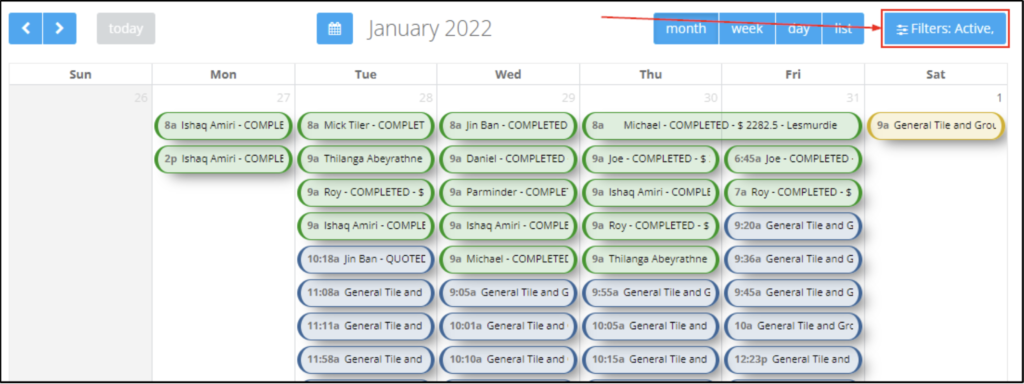Advance to next month with right arrow
Viewport: 1024px width, 384px height.
pos(59,28)
